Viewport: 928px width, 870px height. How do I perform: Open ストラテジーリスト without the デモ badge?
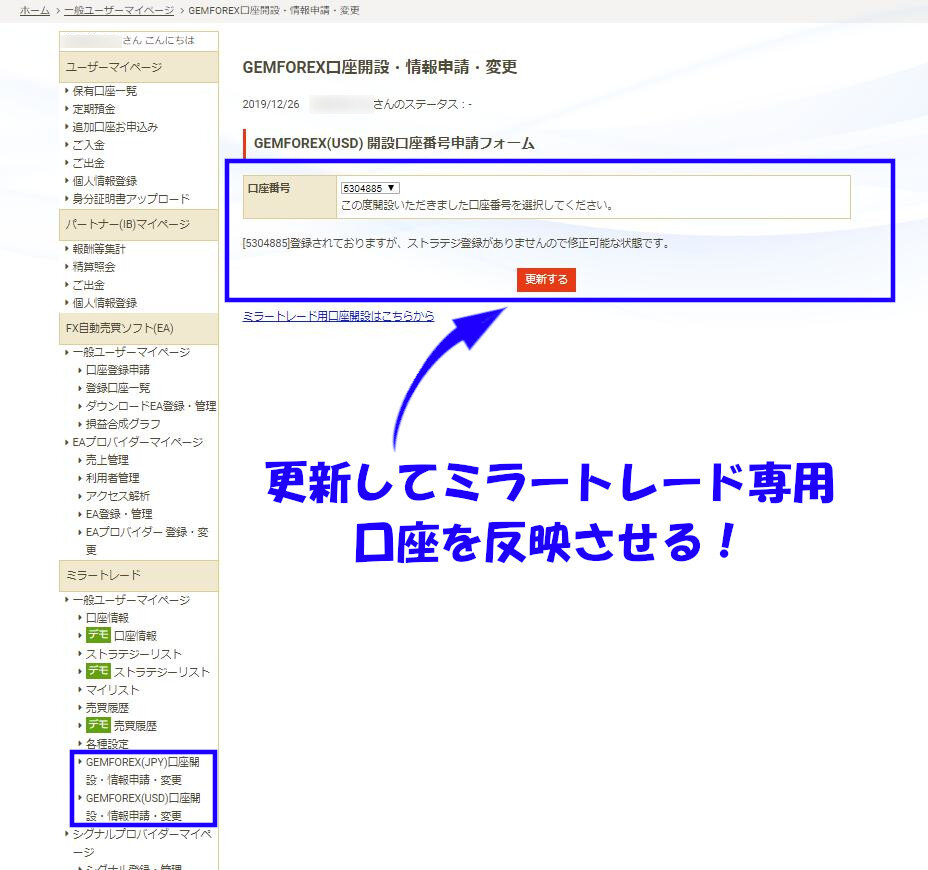134,654
